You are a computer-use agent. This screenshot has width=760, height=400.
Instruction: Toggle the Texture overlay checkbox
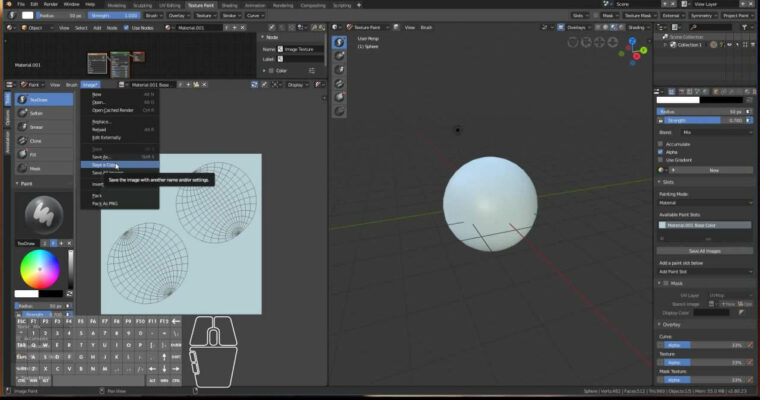point(660,362)
